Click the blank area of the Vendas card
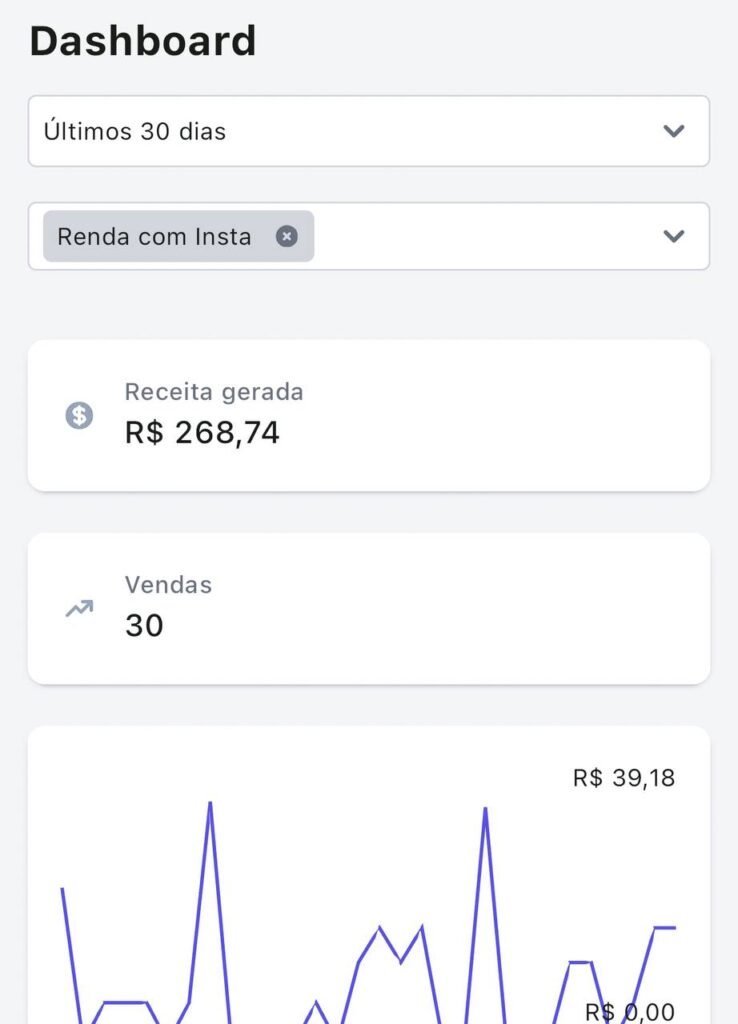 point(450,608)
